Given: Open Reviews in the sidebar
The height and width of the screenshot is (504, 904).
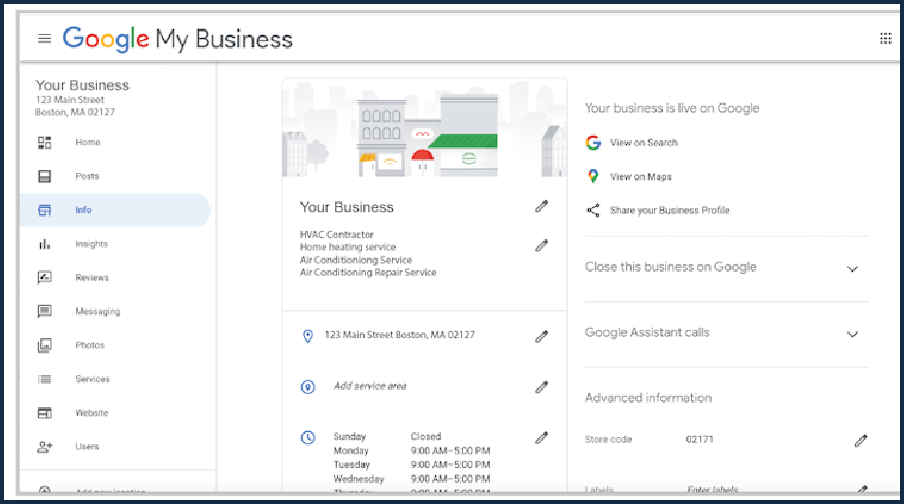Looking at the screenshot, I should tap(92, 277).
